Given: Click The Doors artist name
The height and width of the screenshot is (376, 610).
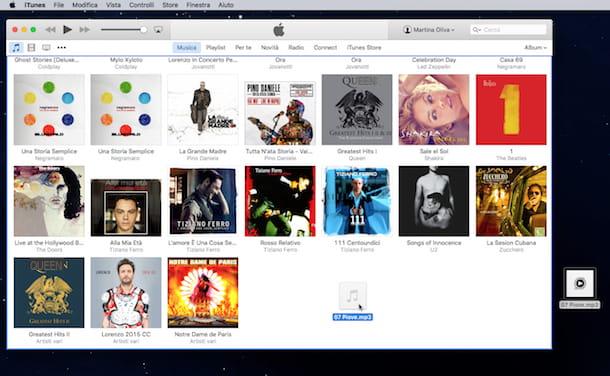Looking at the screenshot, I should [x=49, y=250].
